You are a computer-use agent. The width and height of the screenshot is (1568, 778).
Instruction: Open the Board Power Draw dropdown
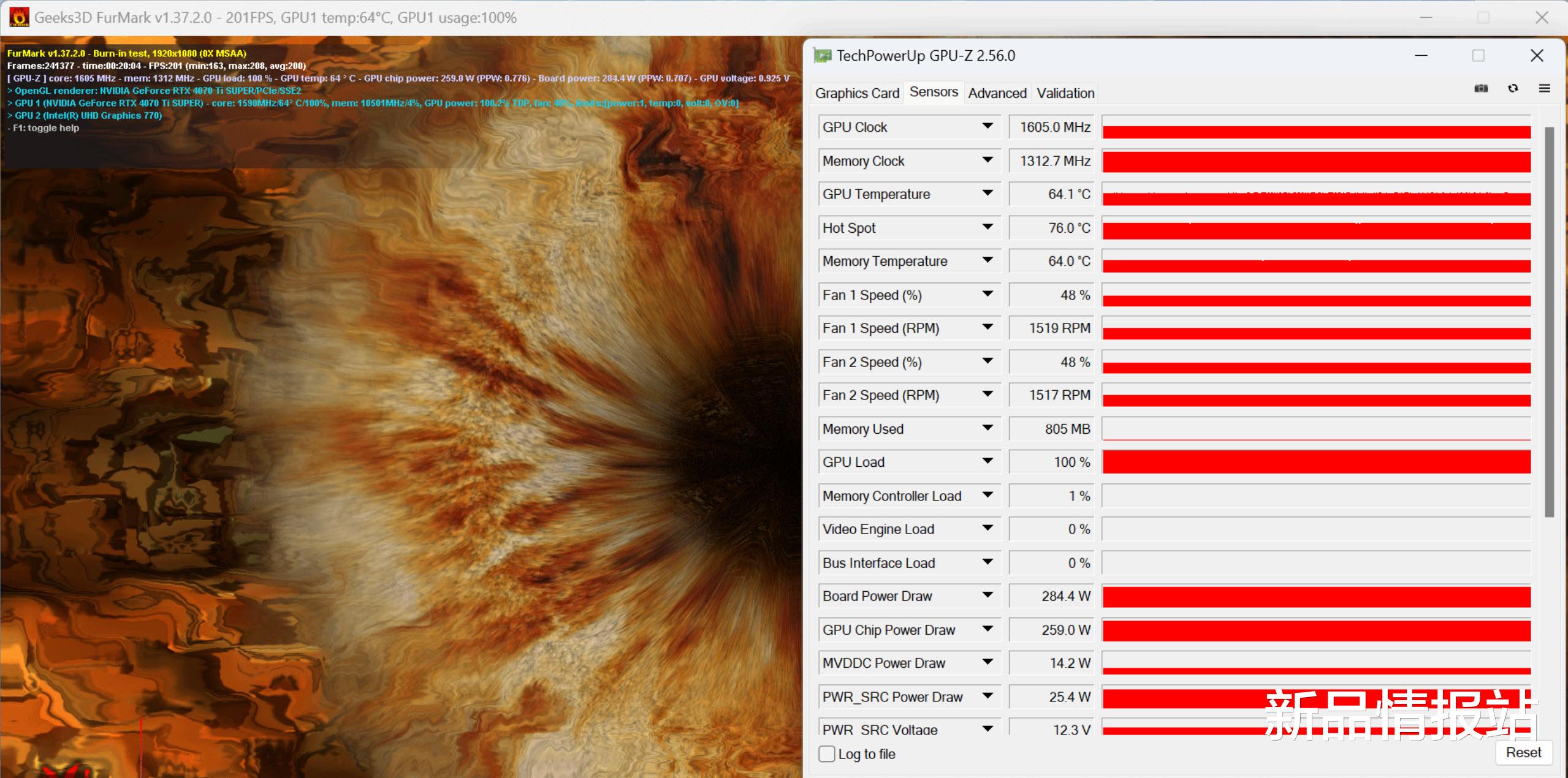point(988,595)
